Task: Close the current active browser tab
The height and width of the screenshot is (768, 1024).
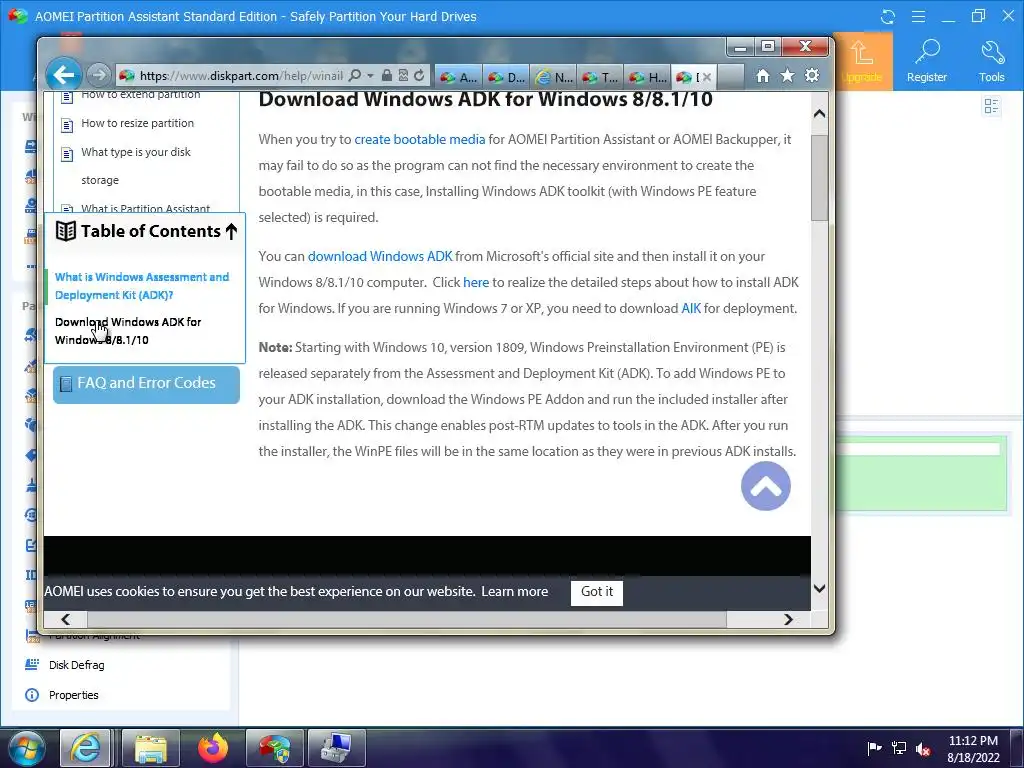Action: (707, 77)
